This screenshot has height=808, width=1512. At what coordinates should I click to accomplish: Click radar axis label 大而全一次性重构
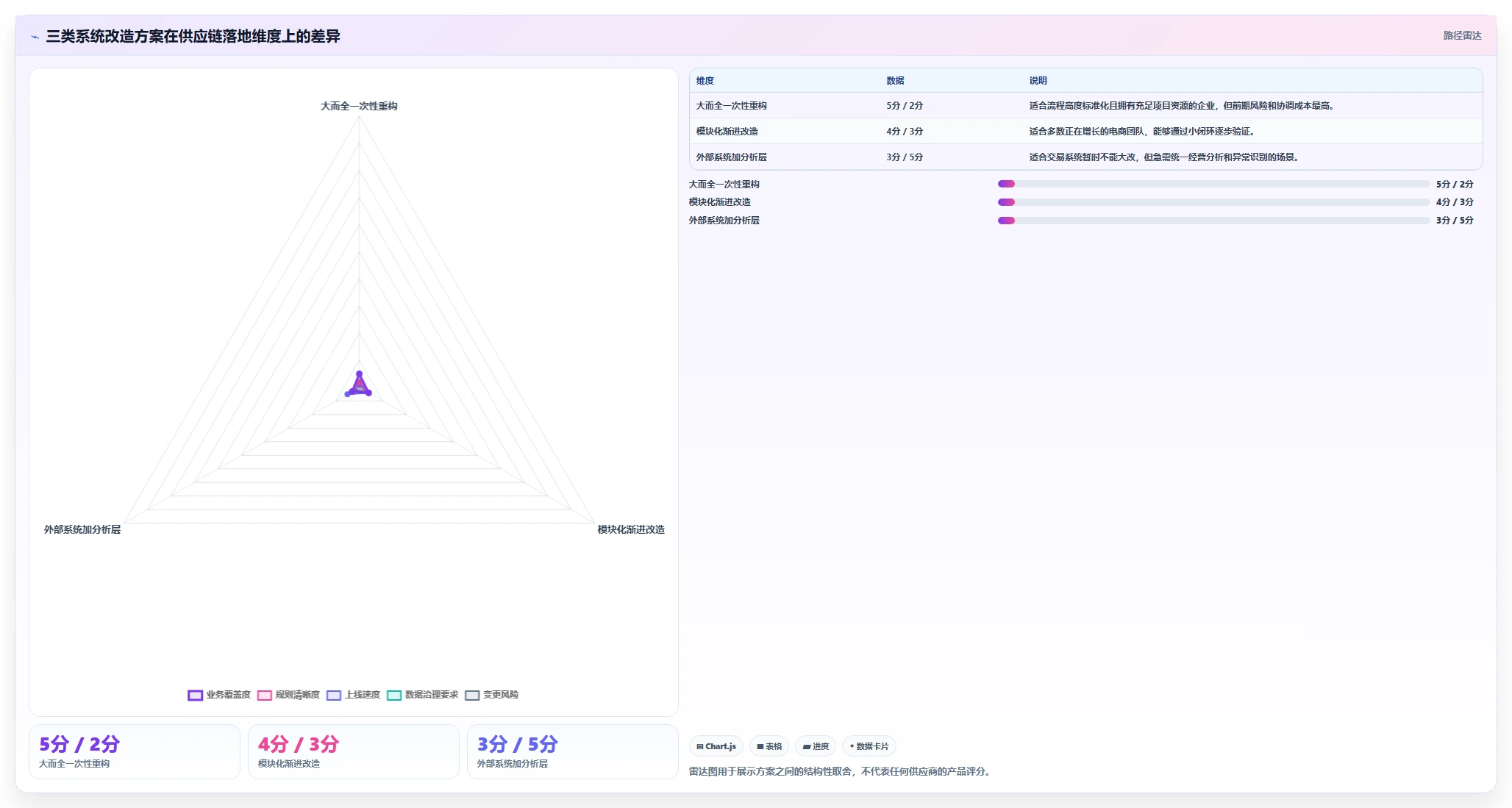359,106
